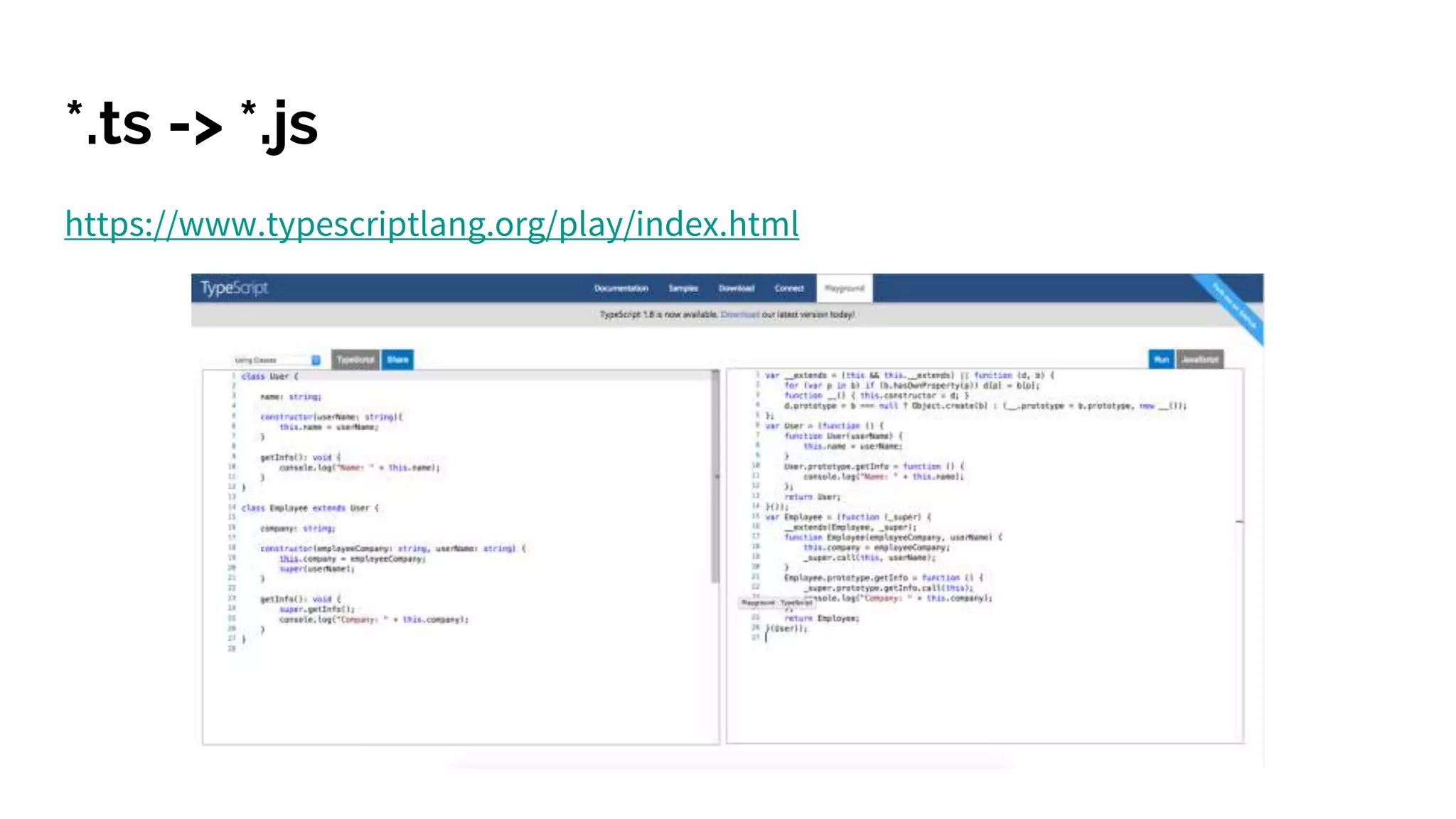
Task: Follow the Download link in announcement banner
Action: point(739,314)
